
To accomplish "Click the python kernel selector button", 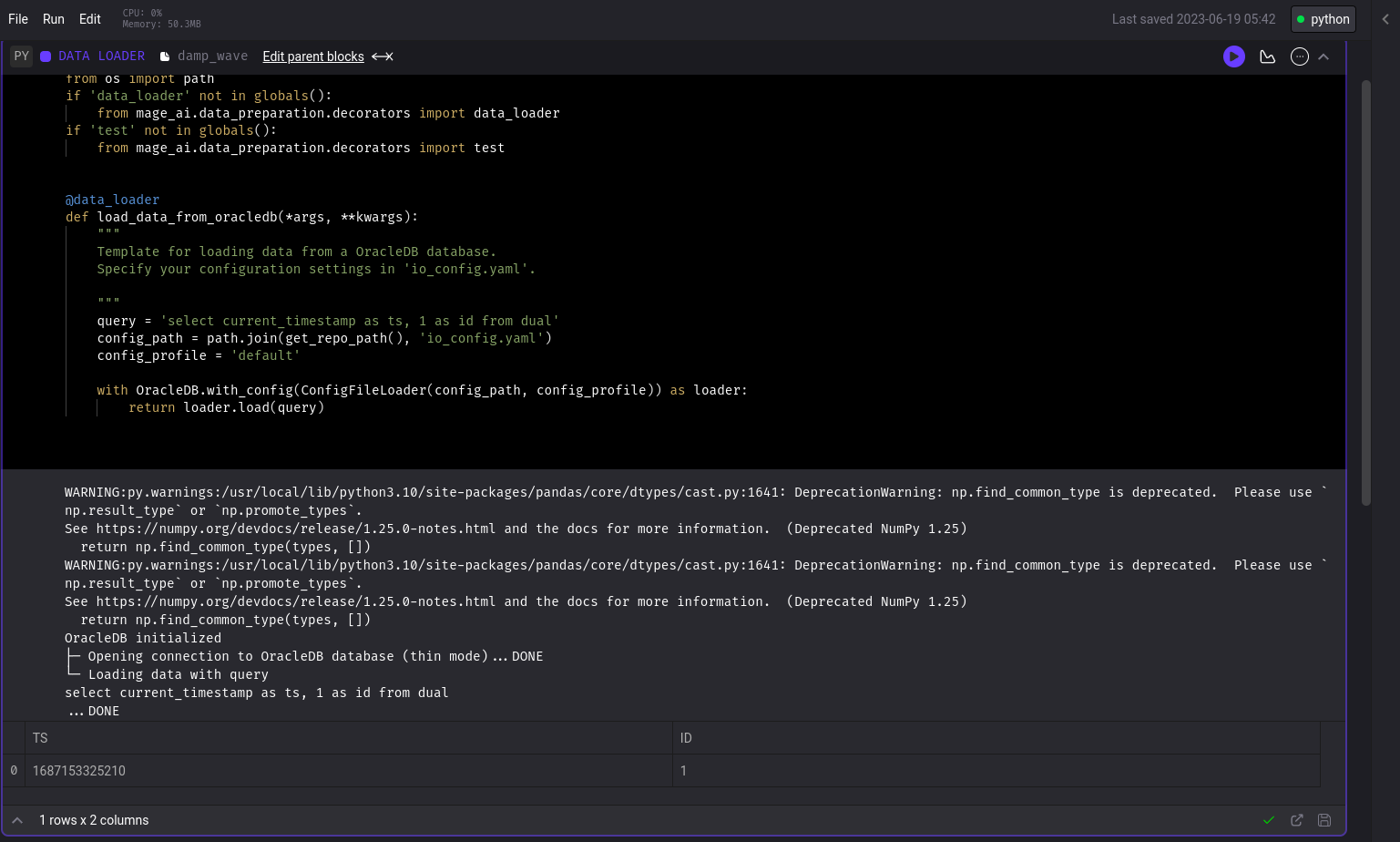I will click(1323, 19).
